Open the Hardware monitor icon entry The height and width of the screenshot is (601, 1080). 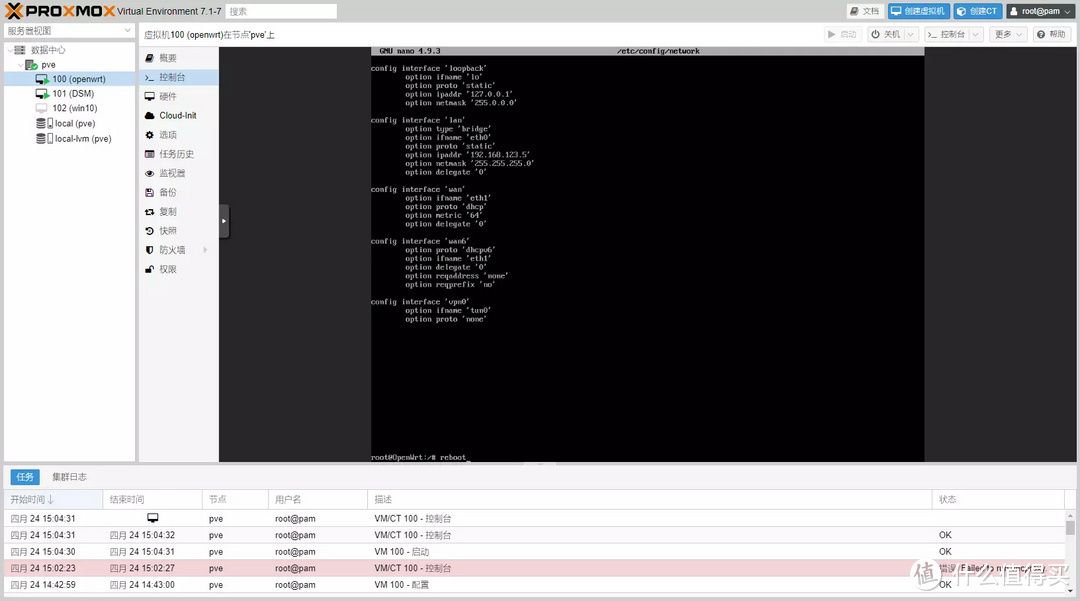[x=178, y=96]
